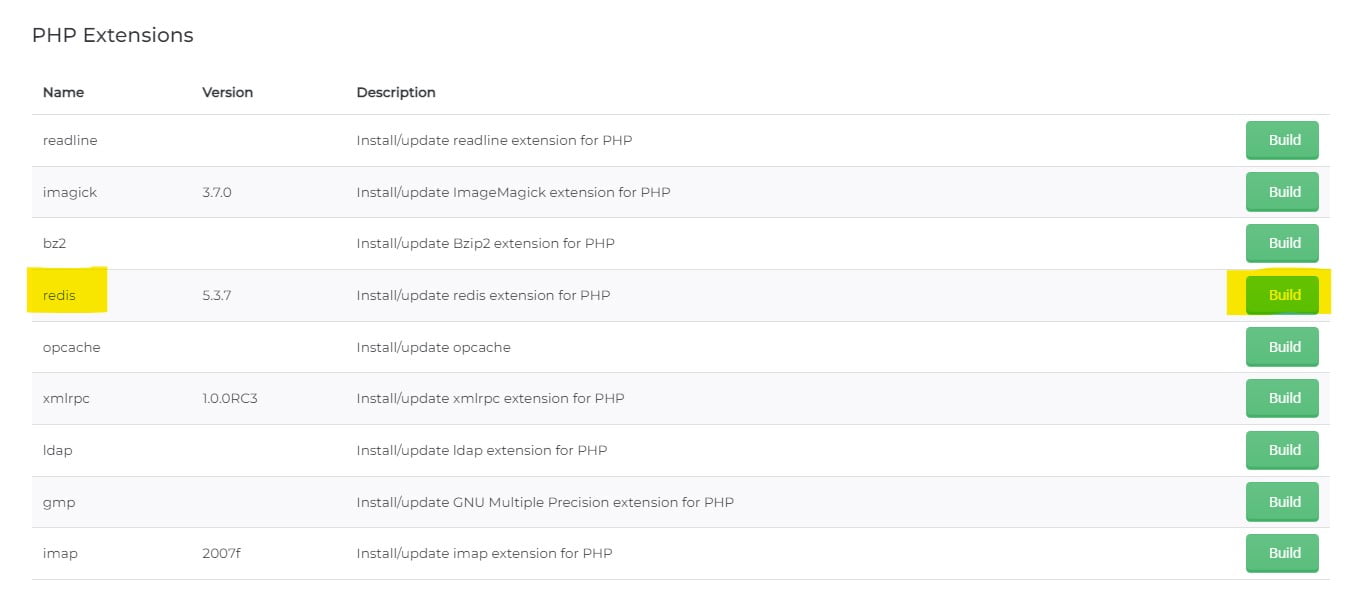1359x607 pixels.
Task: Build the redis extension
Action: tap(1282, 294)
